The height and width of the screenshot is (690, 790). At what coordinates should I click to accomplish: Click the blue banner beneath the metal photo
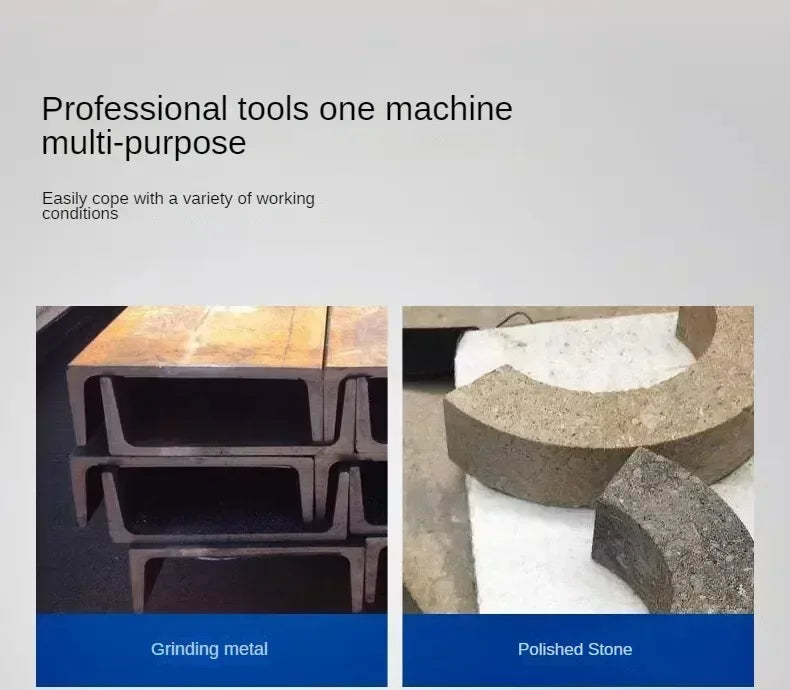coord(212,650)
